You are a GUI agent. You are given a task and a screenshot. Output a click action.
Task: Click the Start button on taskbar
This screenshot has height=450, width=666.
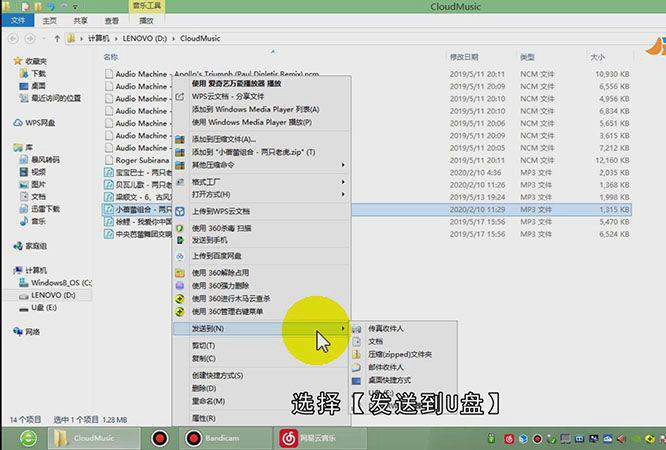tap(28, 438)
